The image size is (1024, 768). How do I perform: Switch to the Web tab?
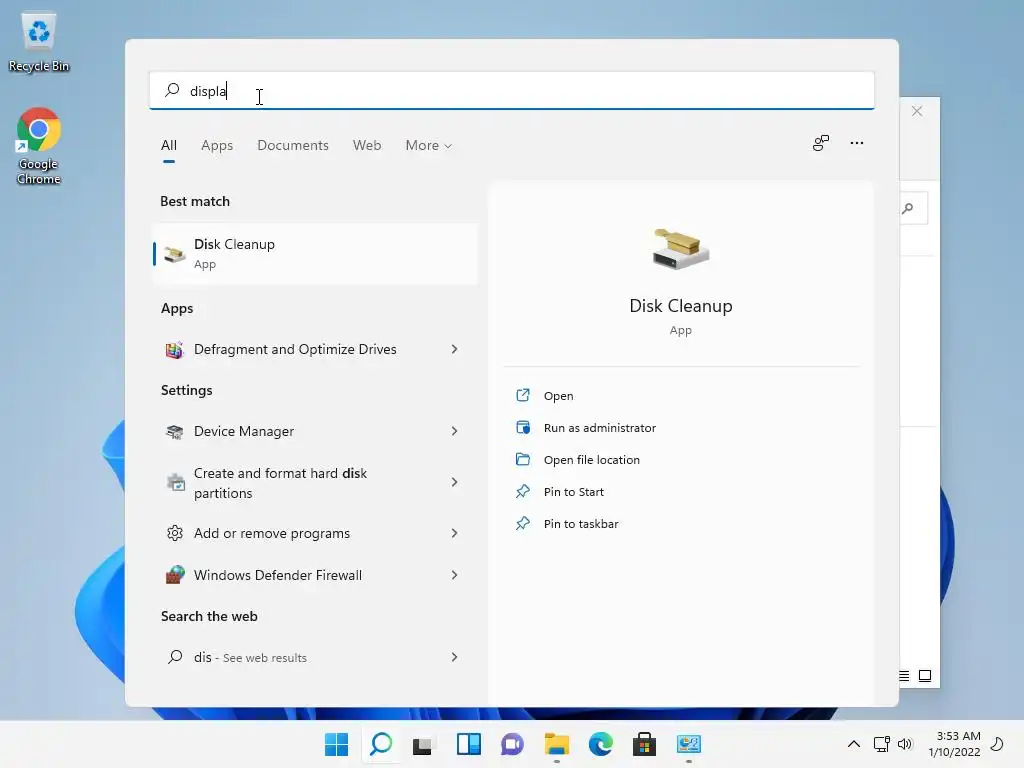coord(367,146)
